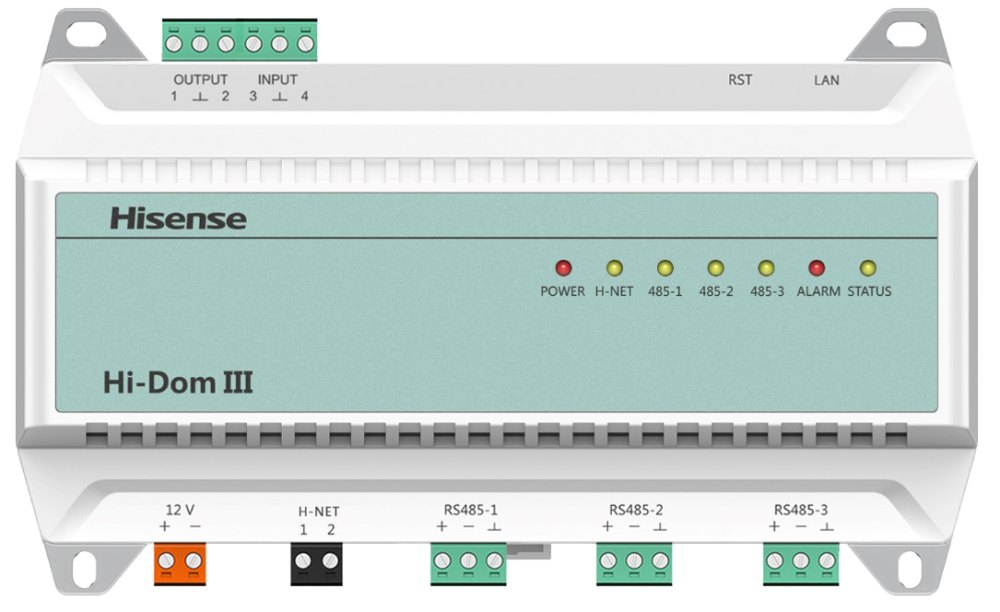Click the RST label
Screen dimensions: 1000x612
point(740,80)
